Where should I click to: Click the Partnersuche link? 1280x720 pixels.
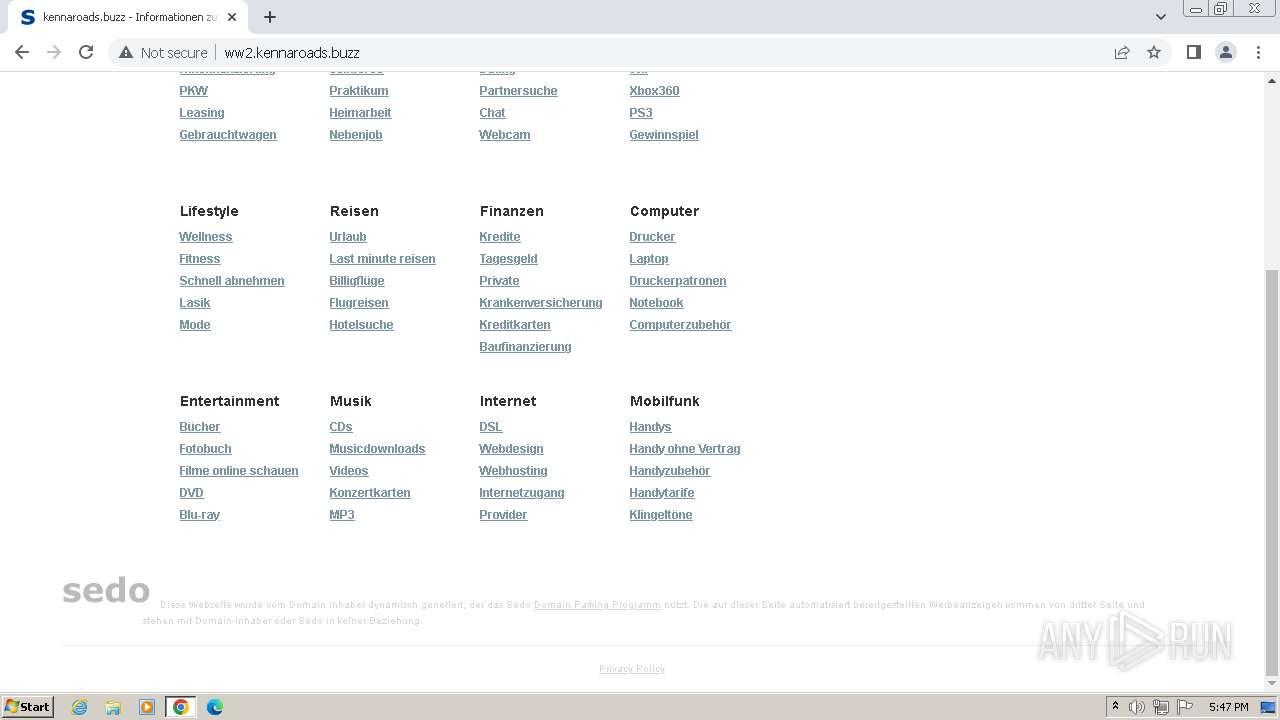[518, 91]
